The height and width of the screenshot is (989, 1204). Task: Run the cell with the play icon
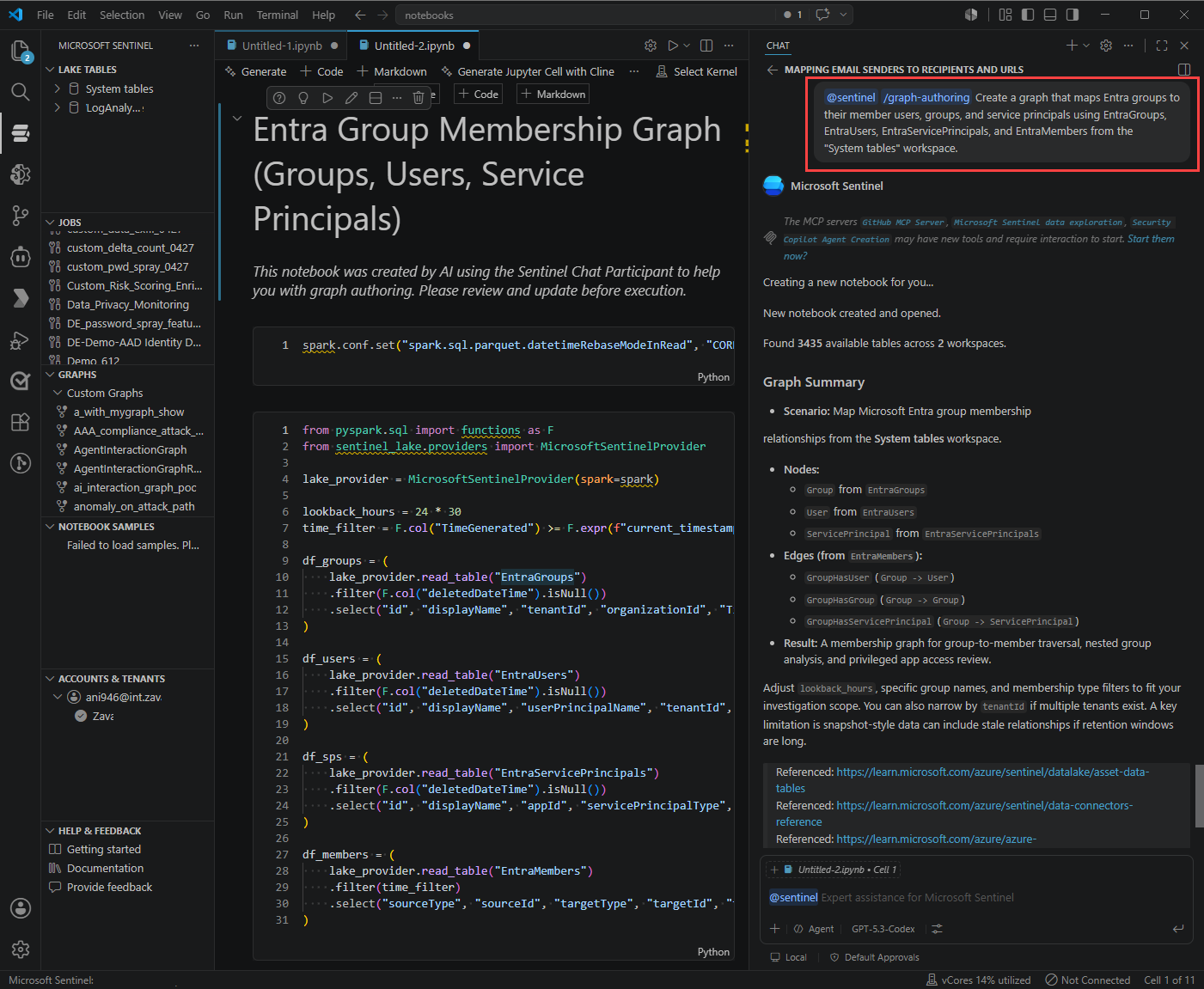(327, 98)
